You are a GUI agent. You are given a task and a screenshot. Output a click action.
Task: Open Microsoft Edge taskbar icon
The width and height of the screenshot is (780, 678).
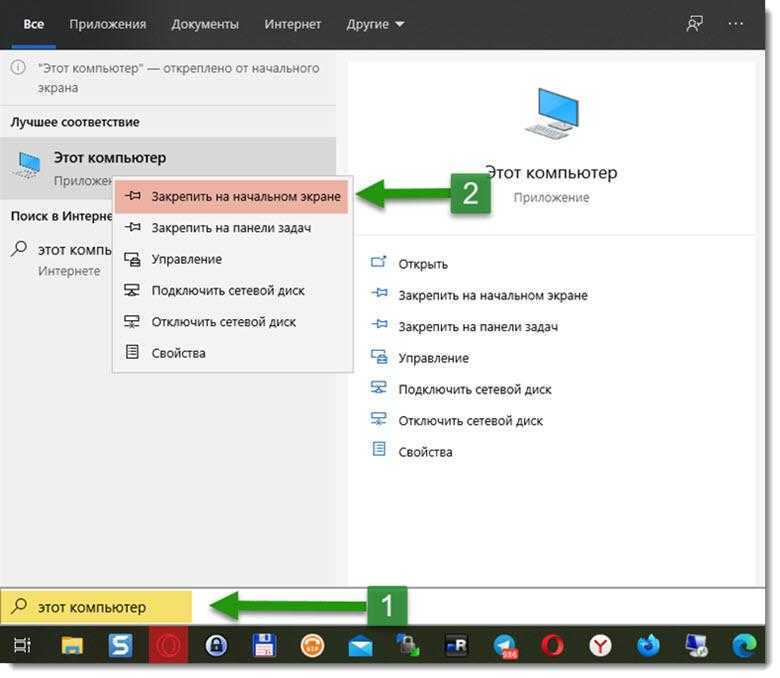744,646
